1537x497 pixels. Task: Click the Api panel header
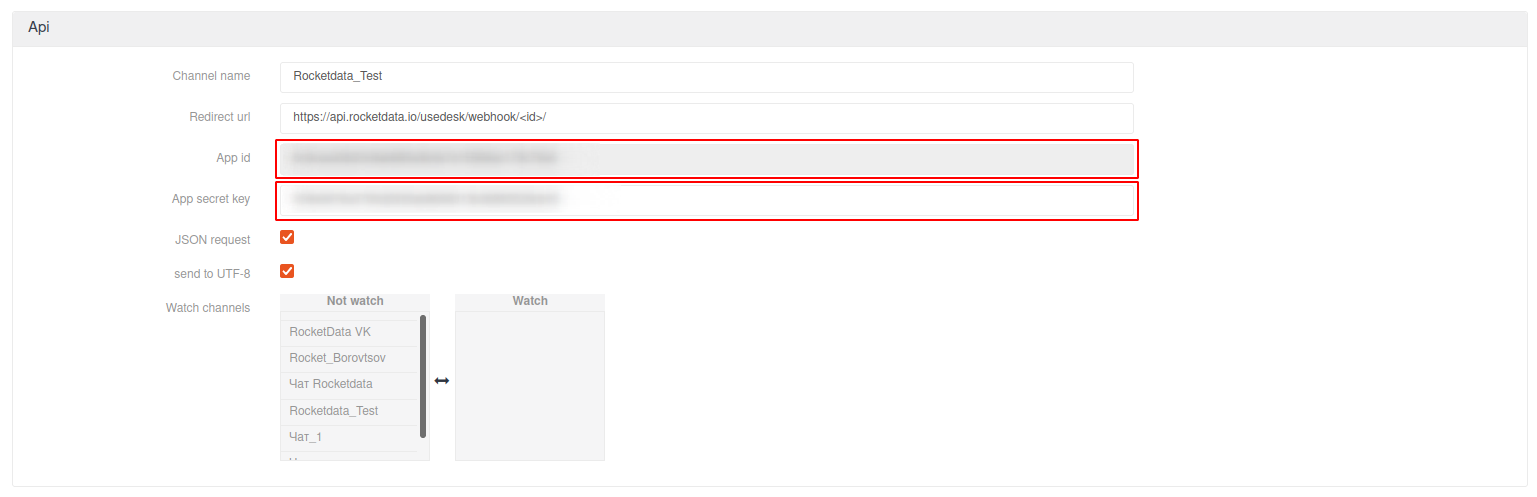point(768,28)
